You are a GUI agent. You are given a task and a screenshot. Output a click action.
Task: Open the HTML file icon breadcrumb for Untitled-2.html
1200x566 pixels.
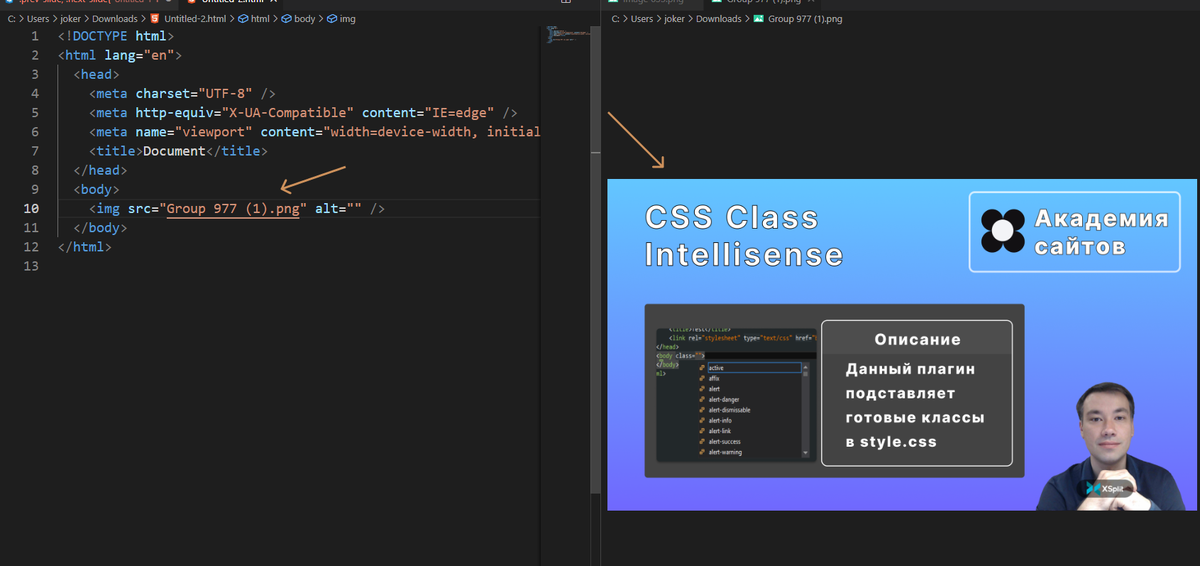(x=155, y=18)
